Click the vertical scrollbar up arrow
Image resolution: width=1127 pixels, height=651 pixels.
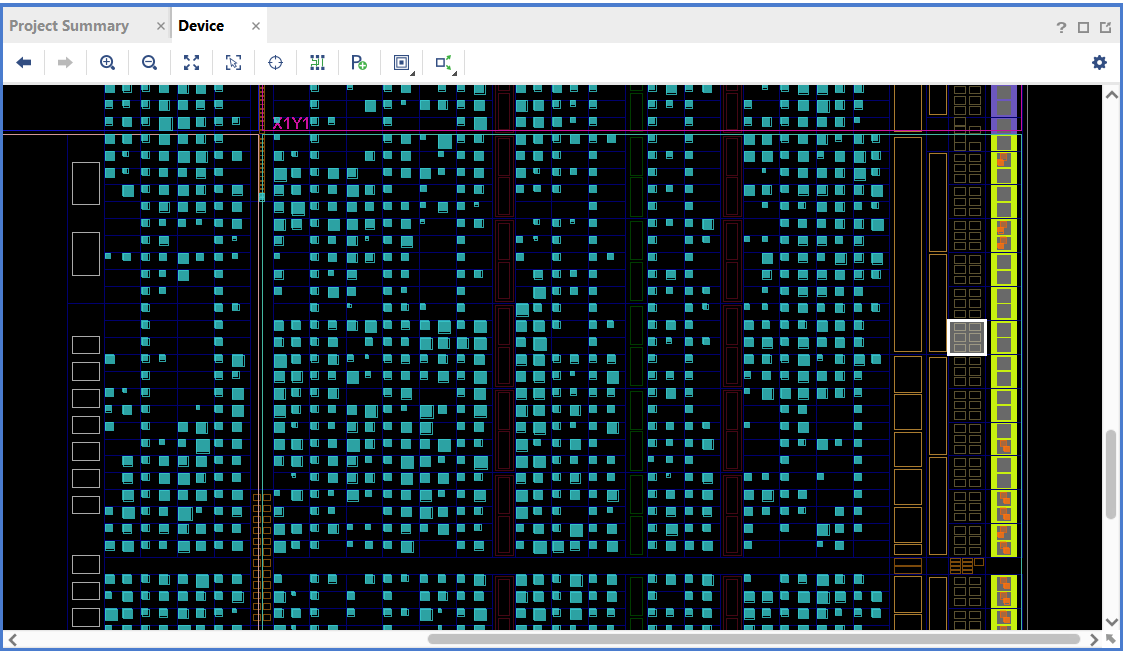[x=1111, y=95]
